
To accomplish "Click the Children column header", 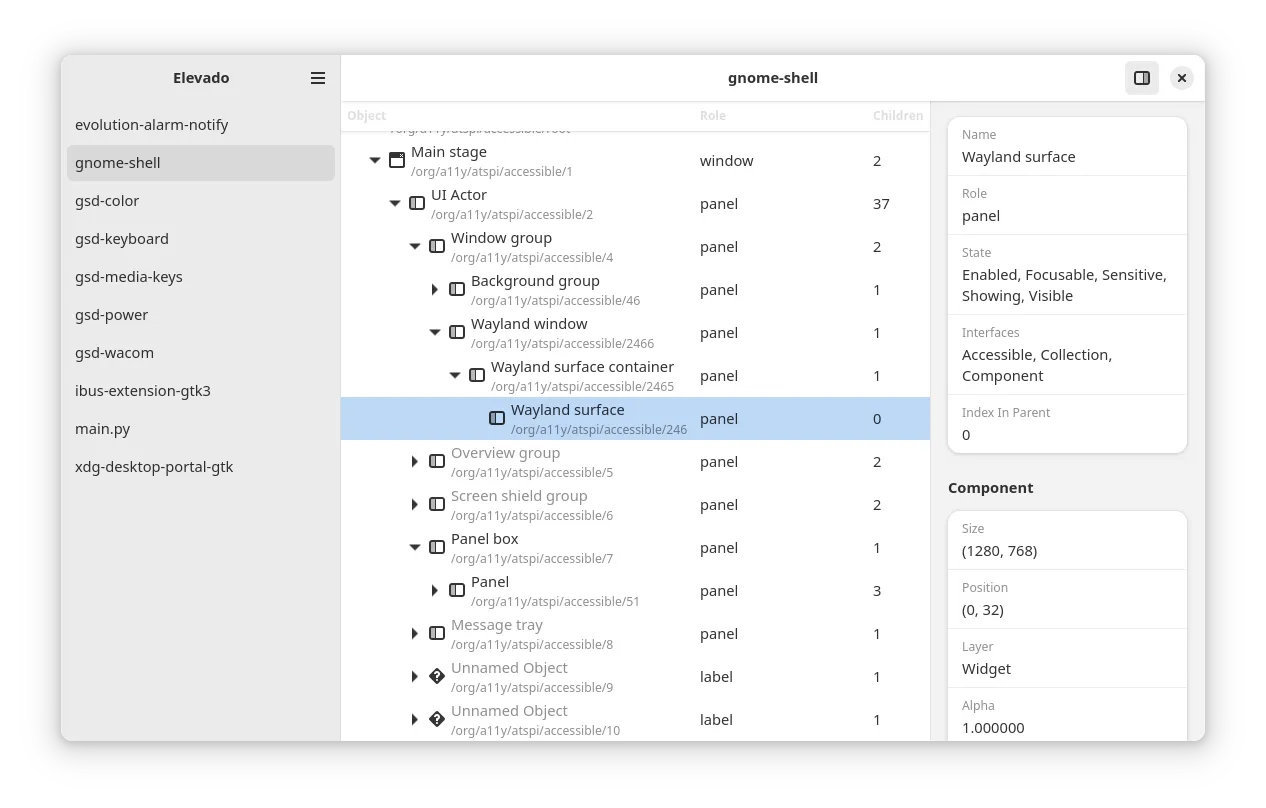I will click(897, 116).
